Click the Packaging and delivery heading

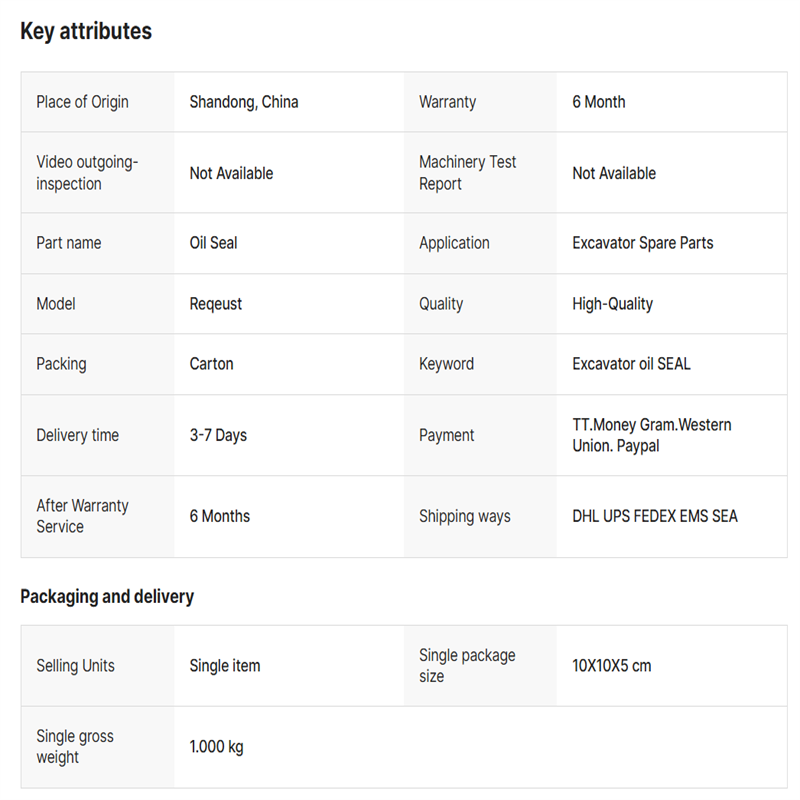(107, 597)
